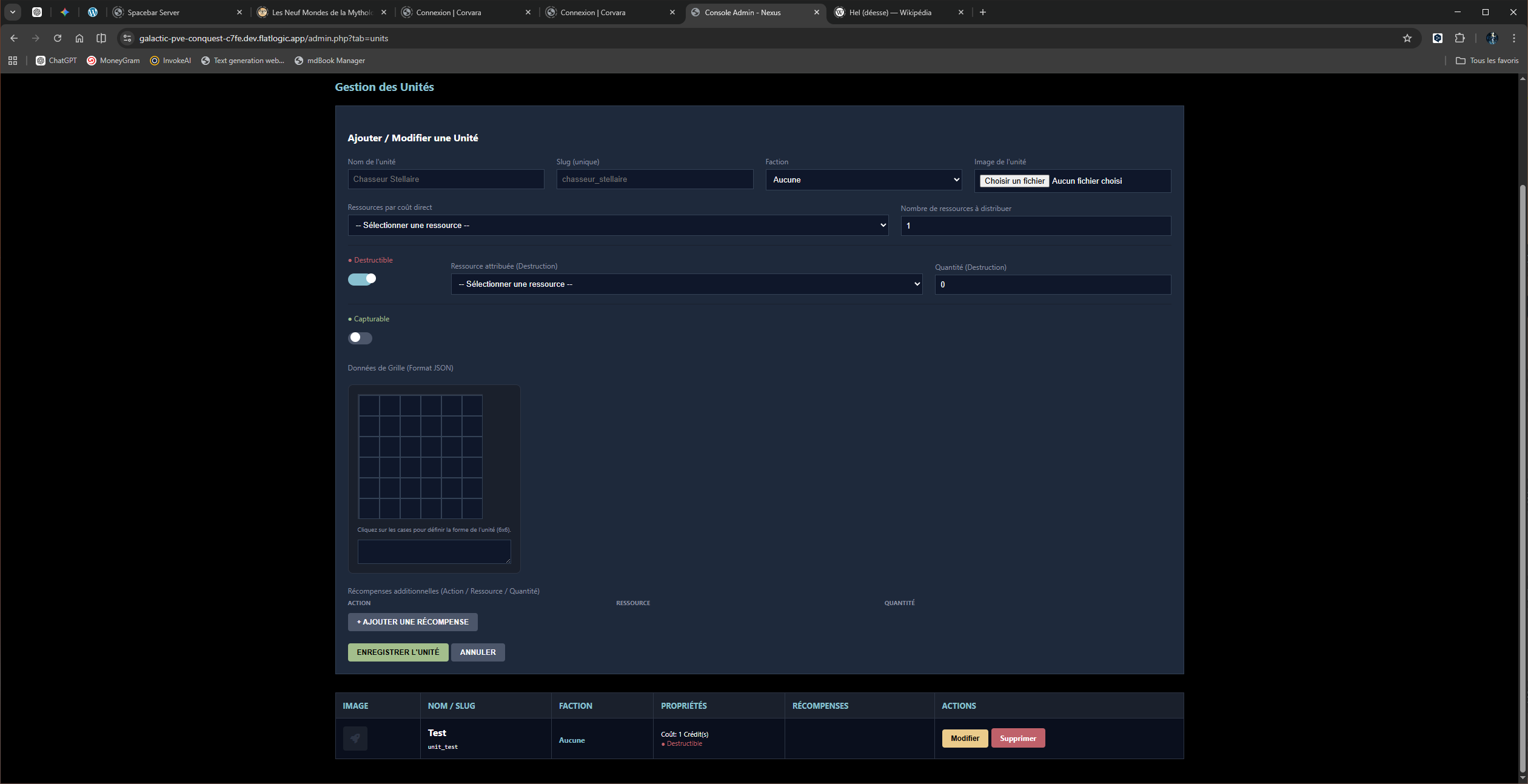Disable the Destructible toggle
1528x784 pixels.
pos(362,279)
